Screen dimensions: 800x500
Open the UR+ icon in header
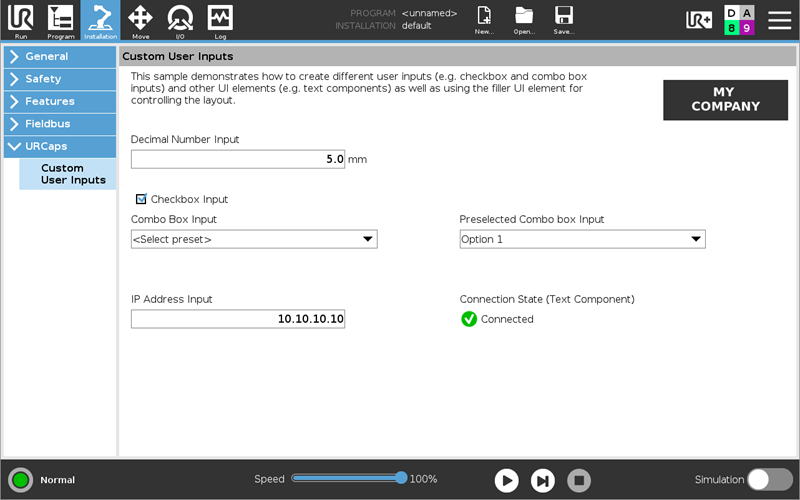[x=698, y=20]
